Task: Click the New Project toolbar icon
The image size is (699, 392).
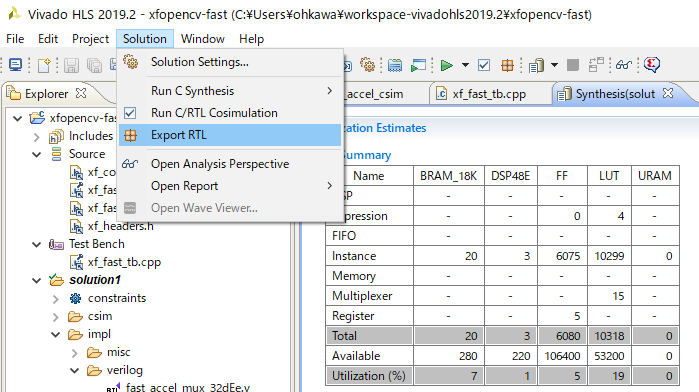Action: pos(44,65)
